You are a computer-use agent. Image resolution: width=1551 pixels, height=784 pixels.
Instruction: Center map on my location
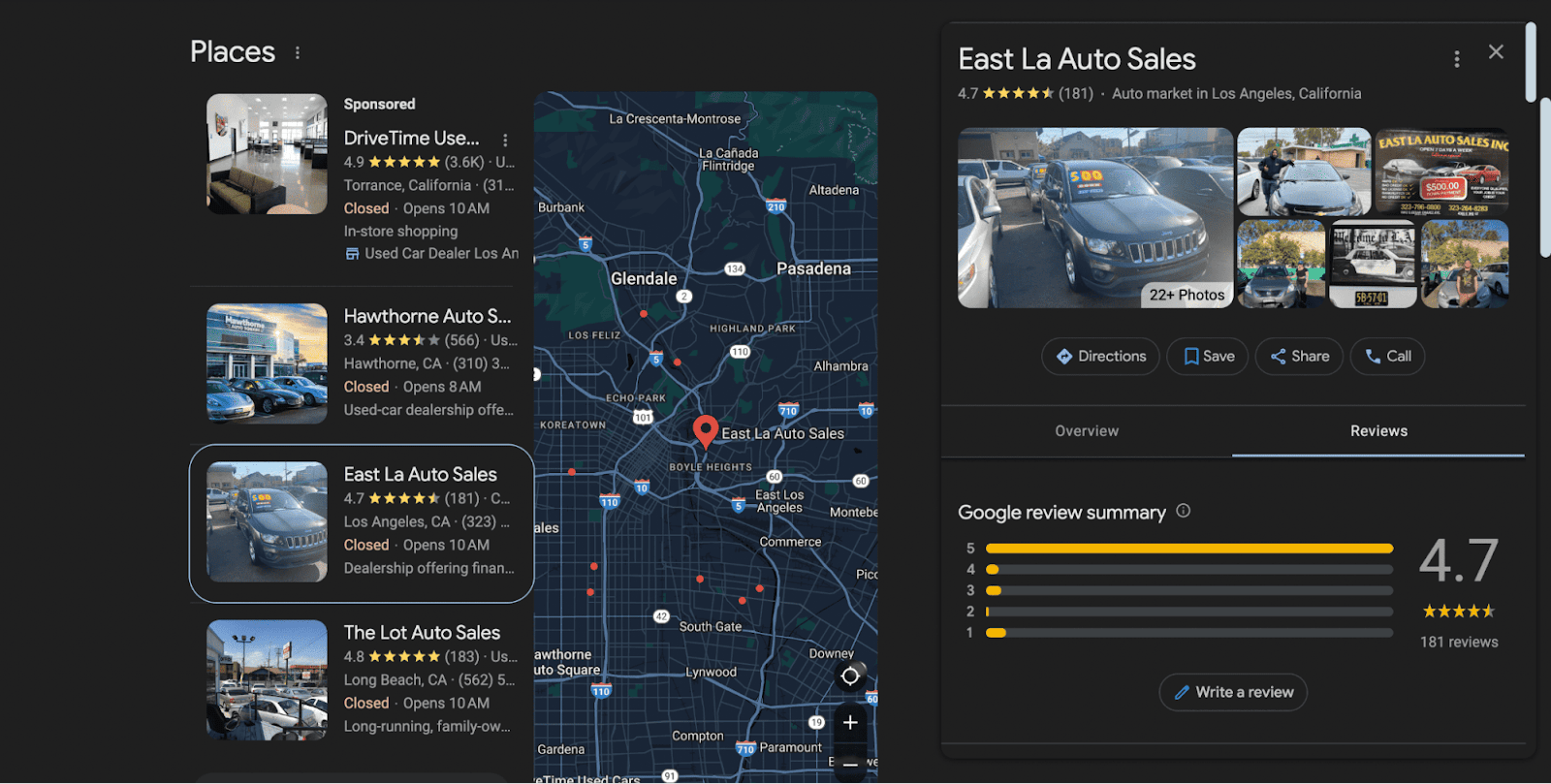(x=850, y=675)
